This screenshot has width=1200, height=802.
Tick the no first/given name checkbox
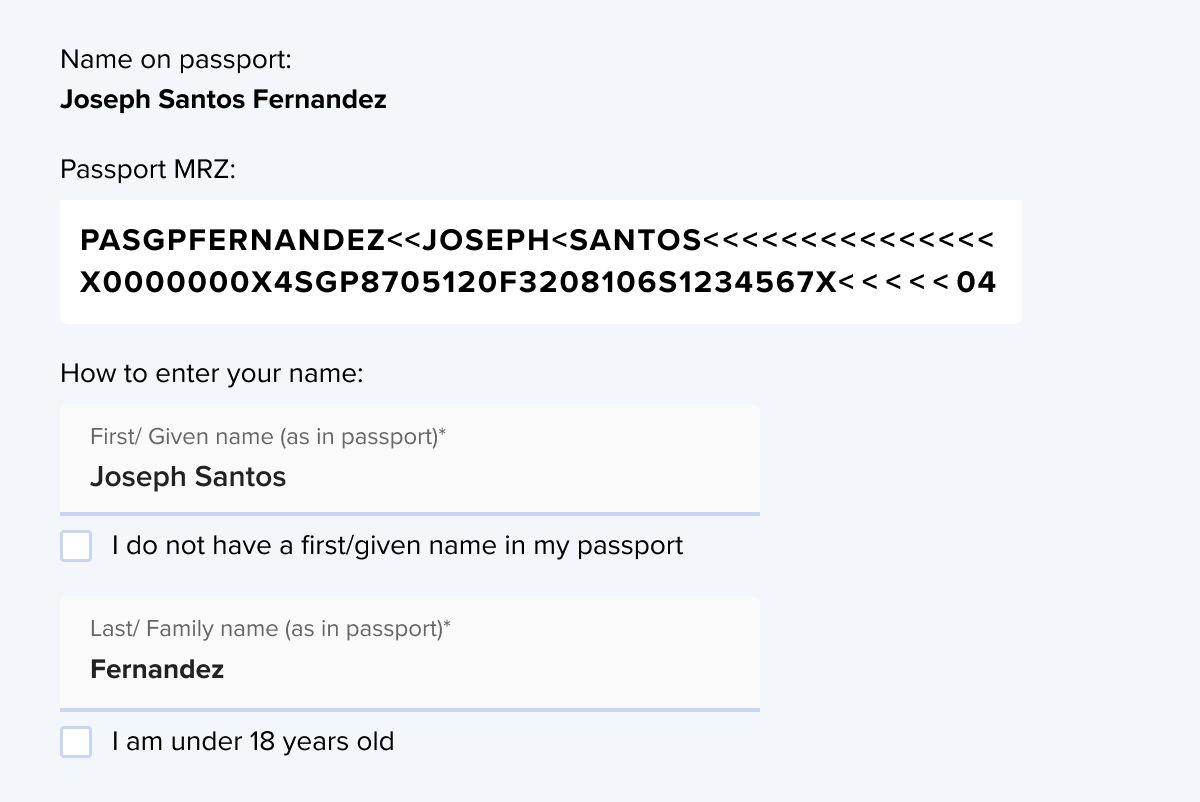click(76, 546)
